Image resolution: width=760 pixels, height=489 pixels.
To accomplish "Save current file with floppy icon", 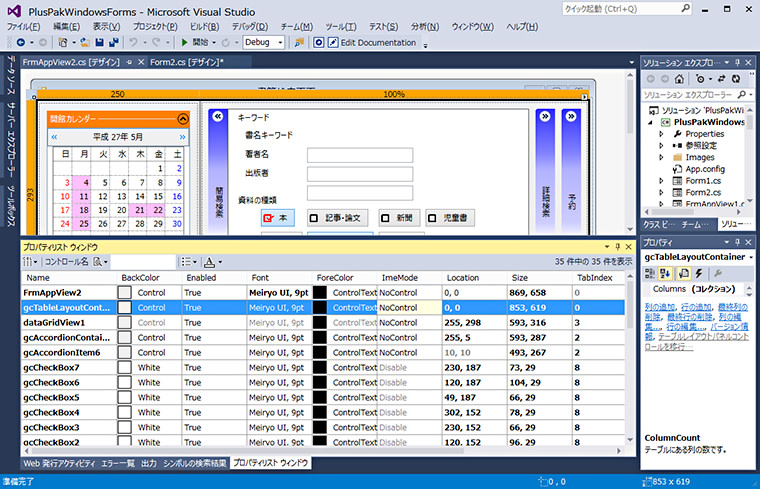I will (x=99, y=43).
